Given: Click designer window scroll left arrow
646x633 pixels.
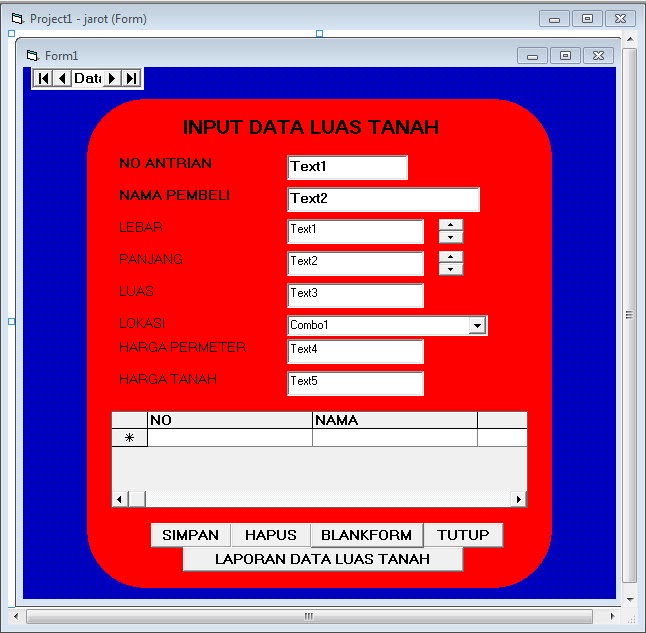Looking at the screenshot, I should point(16,617).
